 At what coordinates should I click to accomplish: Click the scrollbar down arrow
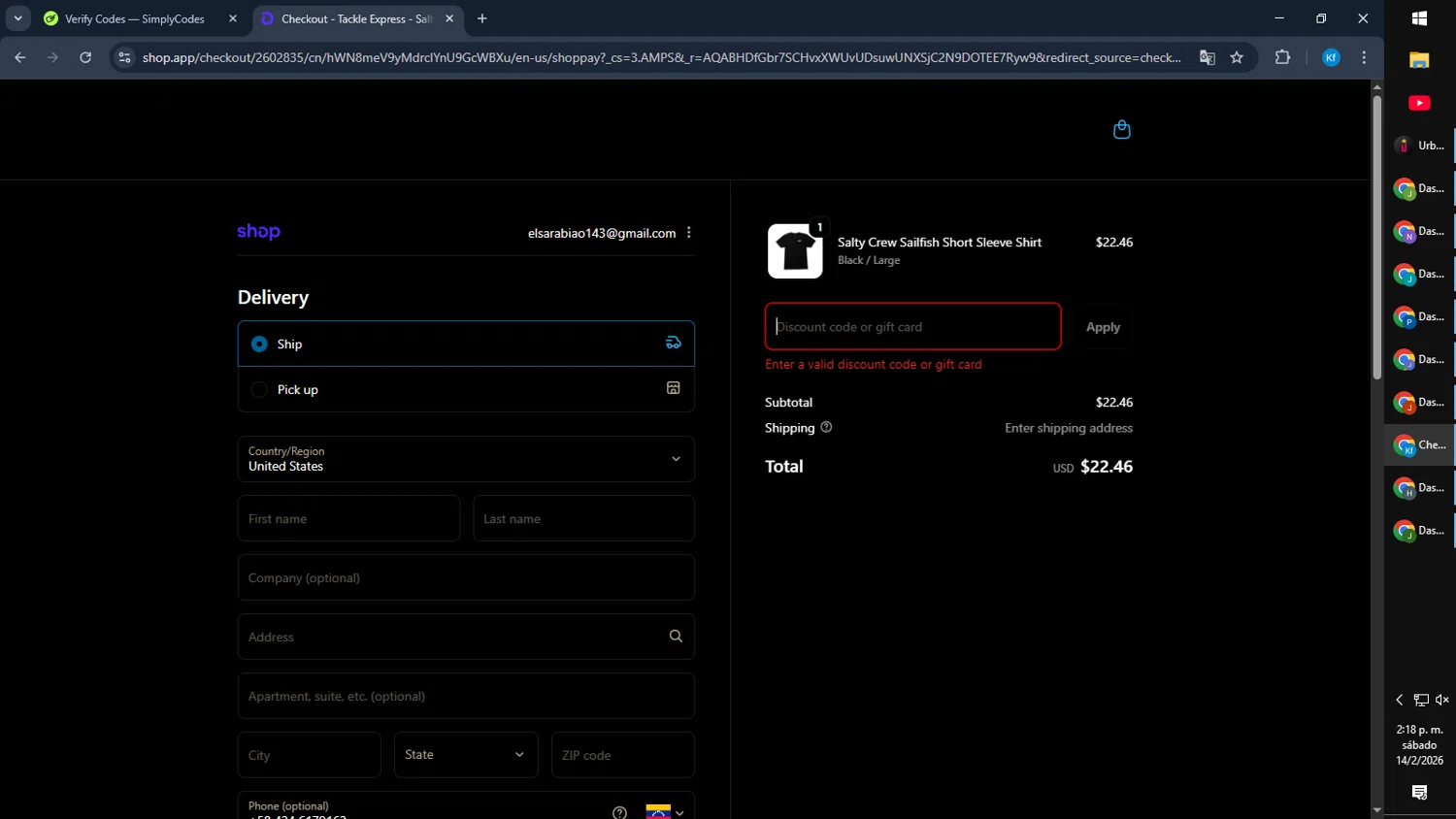(1376, 810)
